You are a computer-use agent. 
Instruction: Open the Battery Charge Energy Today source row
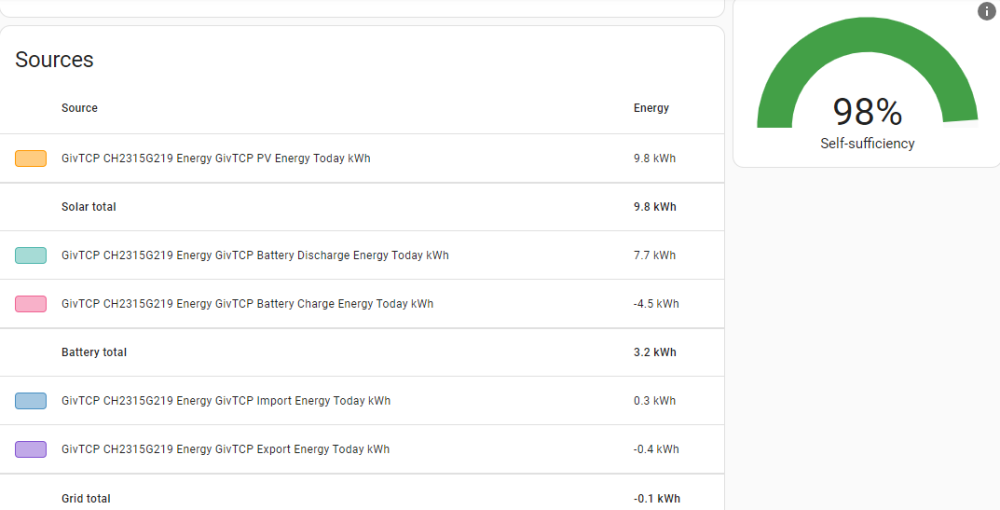362,303
